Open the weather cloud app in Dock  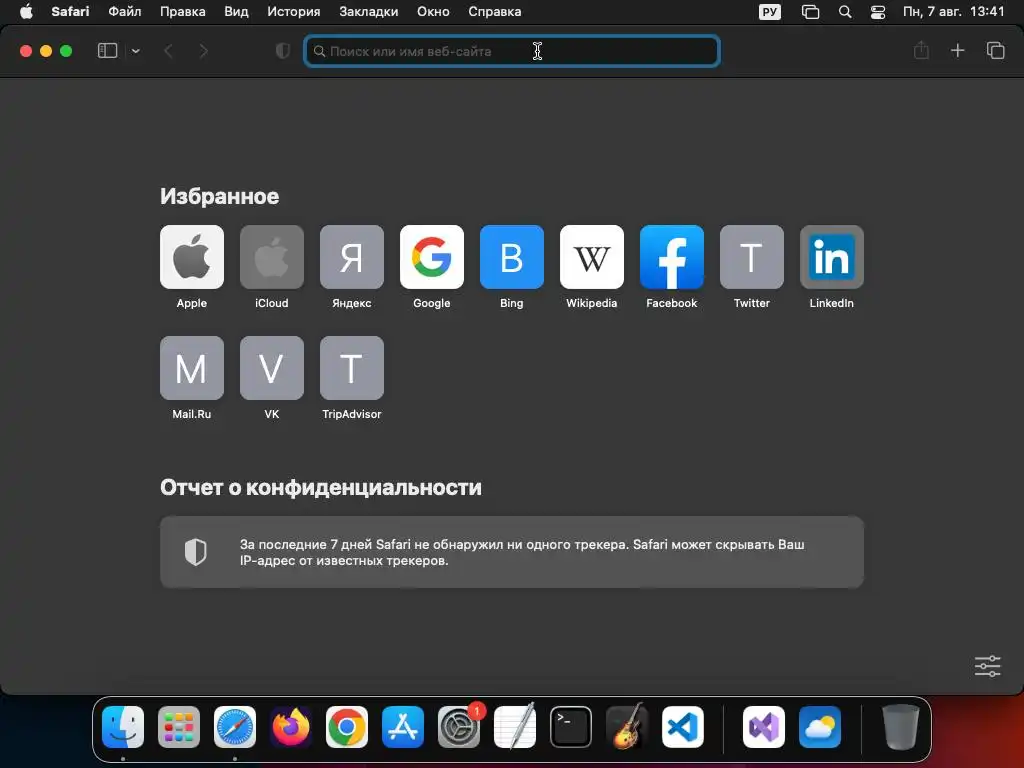820,727
